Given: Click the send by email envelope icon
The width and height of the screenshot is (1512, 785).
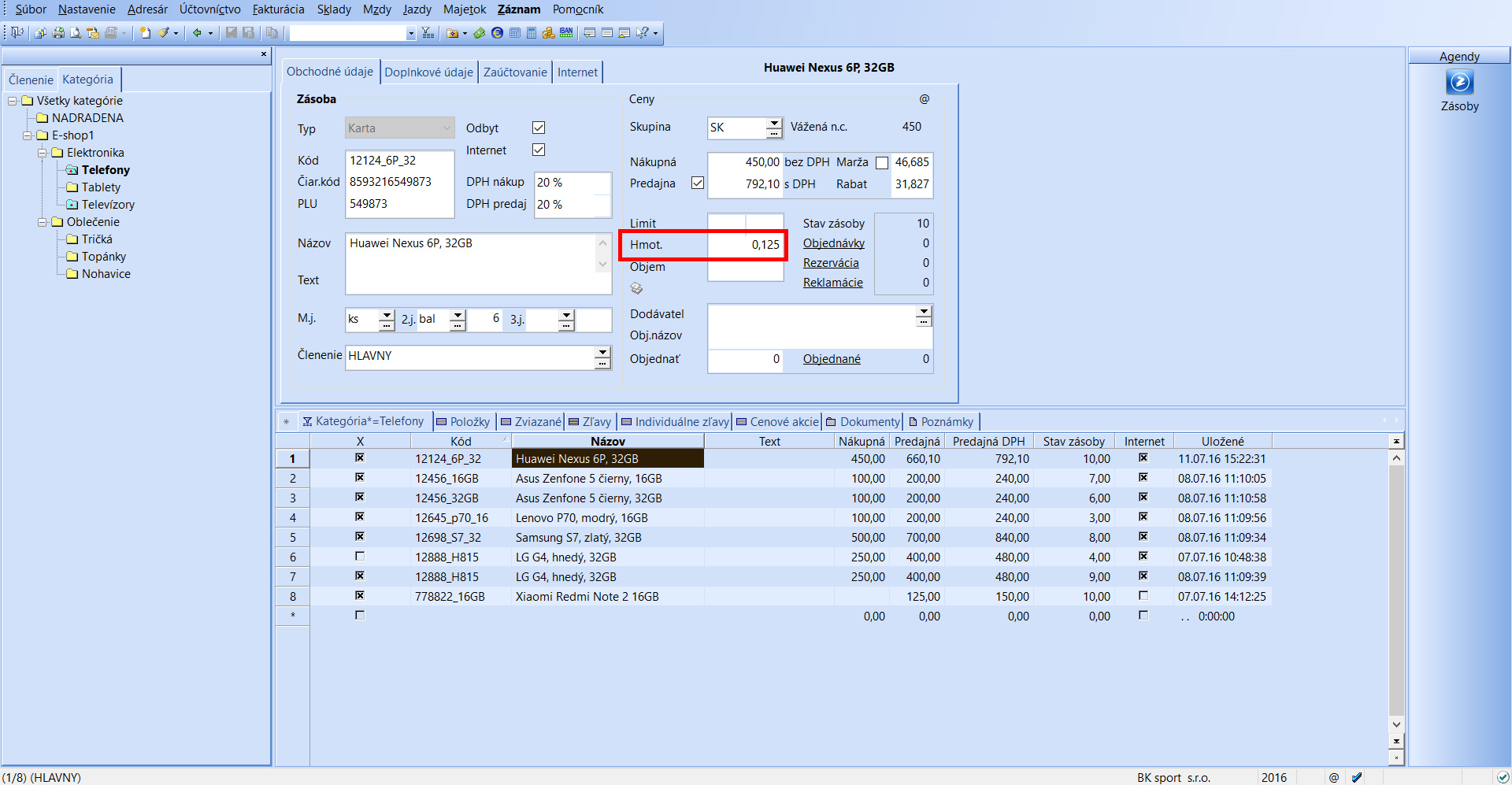Looking at the screenshot, I should (93, 32).
